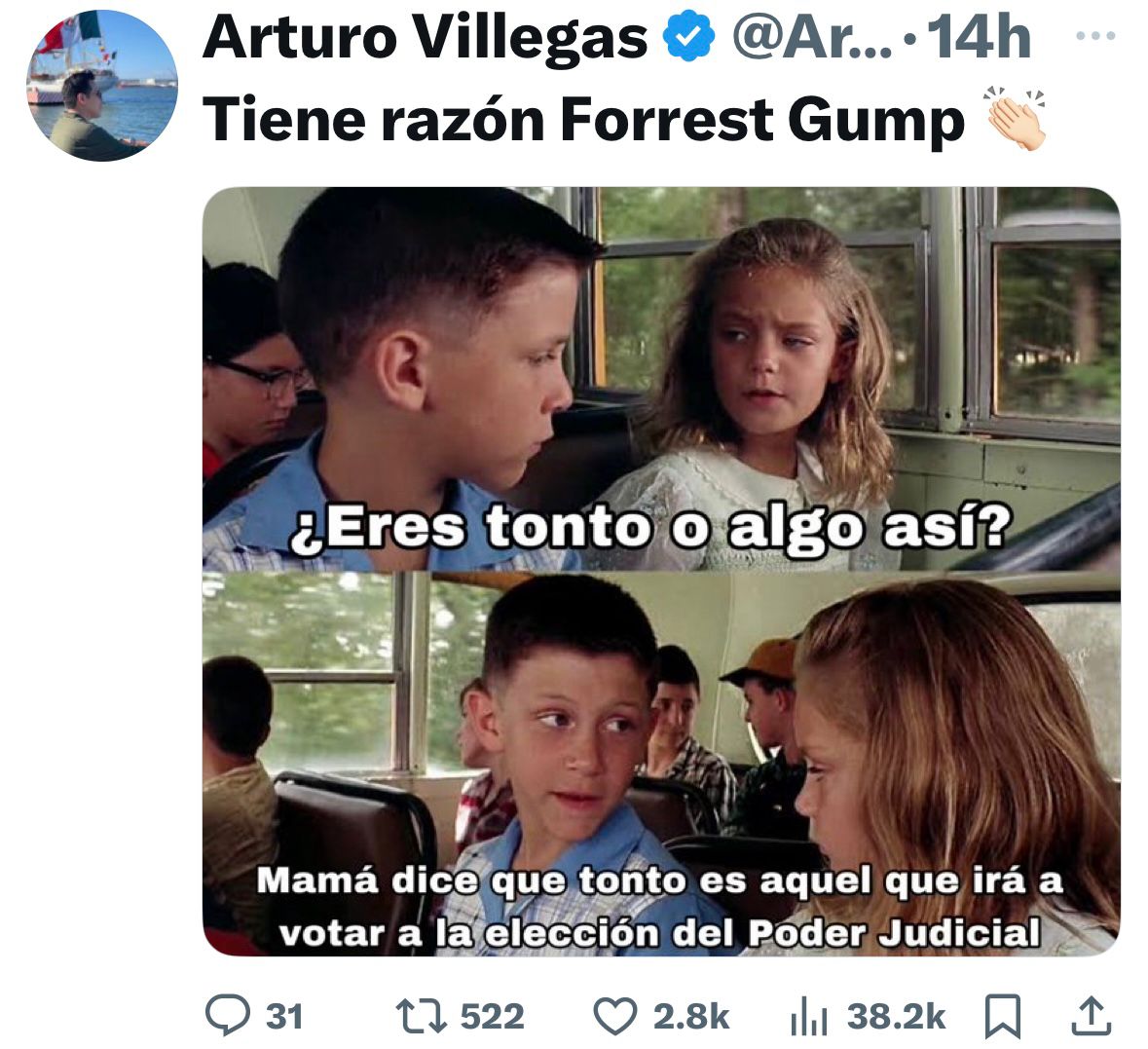Screen dimensions: 1148x1049
Task: Click the 14h timestamp
Action: pos(979,37)
